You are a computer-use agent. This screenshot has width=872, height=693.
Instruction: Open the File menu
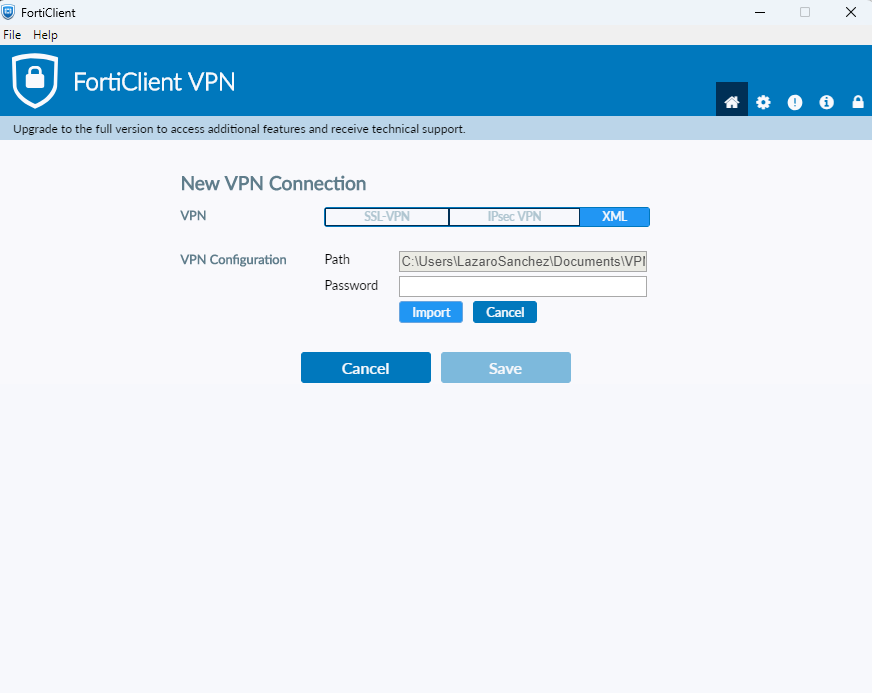click(12, 34)
